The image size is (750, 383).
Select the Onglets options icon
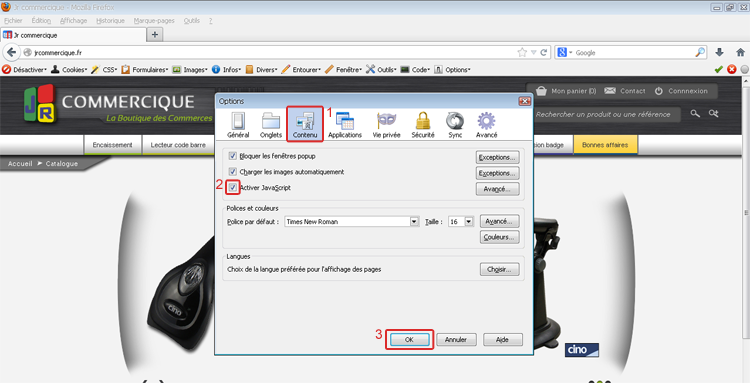tap(271, 125)
